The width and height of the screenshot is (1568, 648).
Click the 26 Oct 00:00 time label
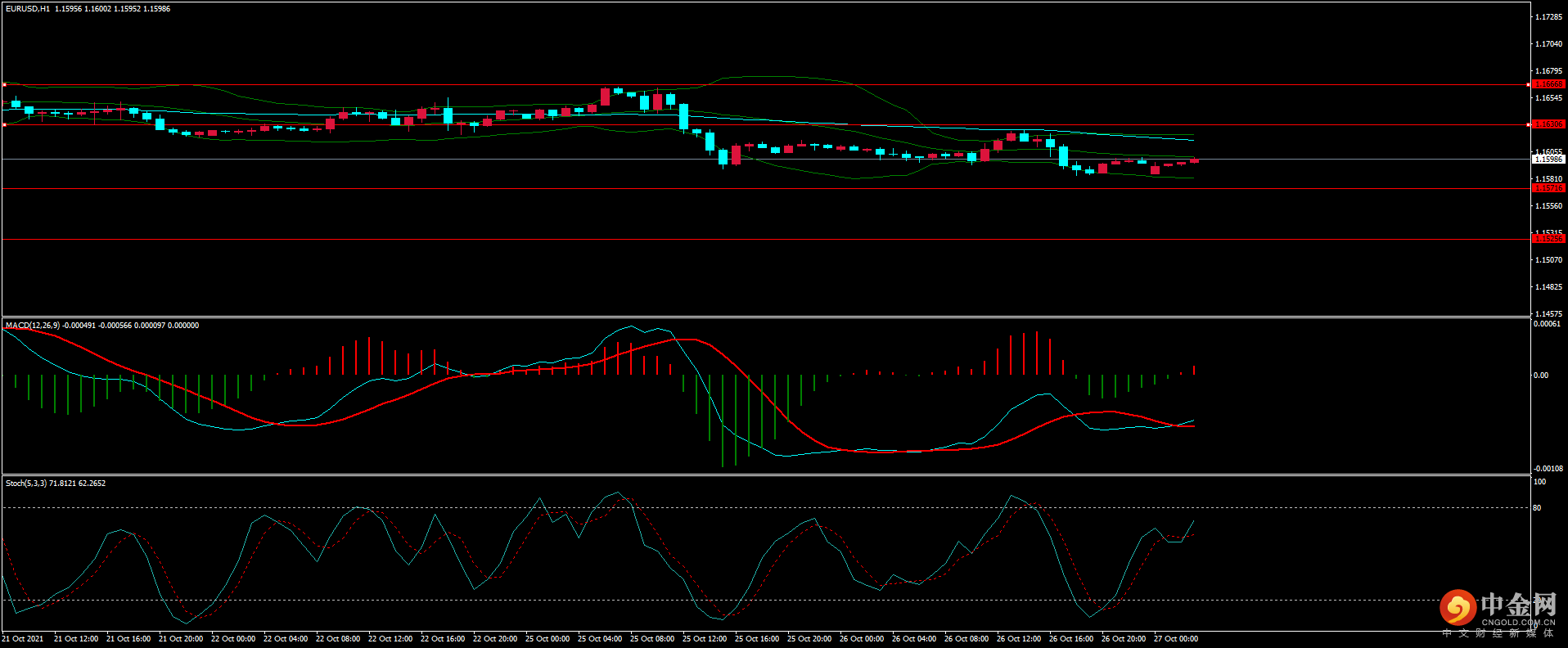[862, 639]
